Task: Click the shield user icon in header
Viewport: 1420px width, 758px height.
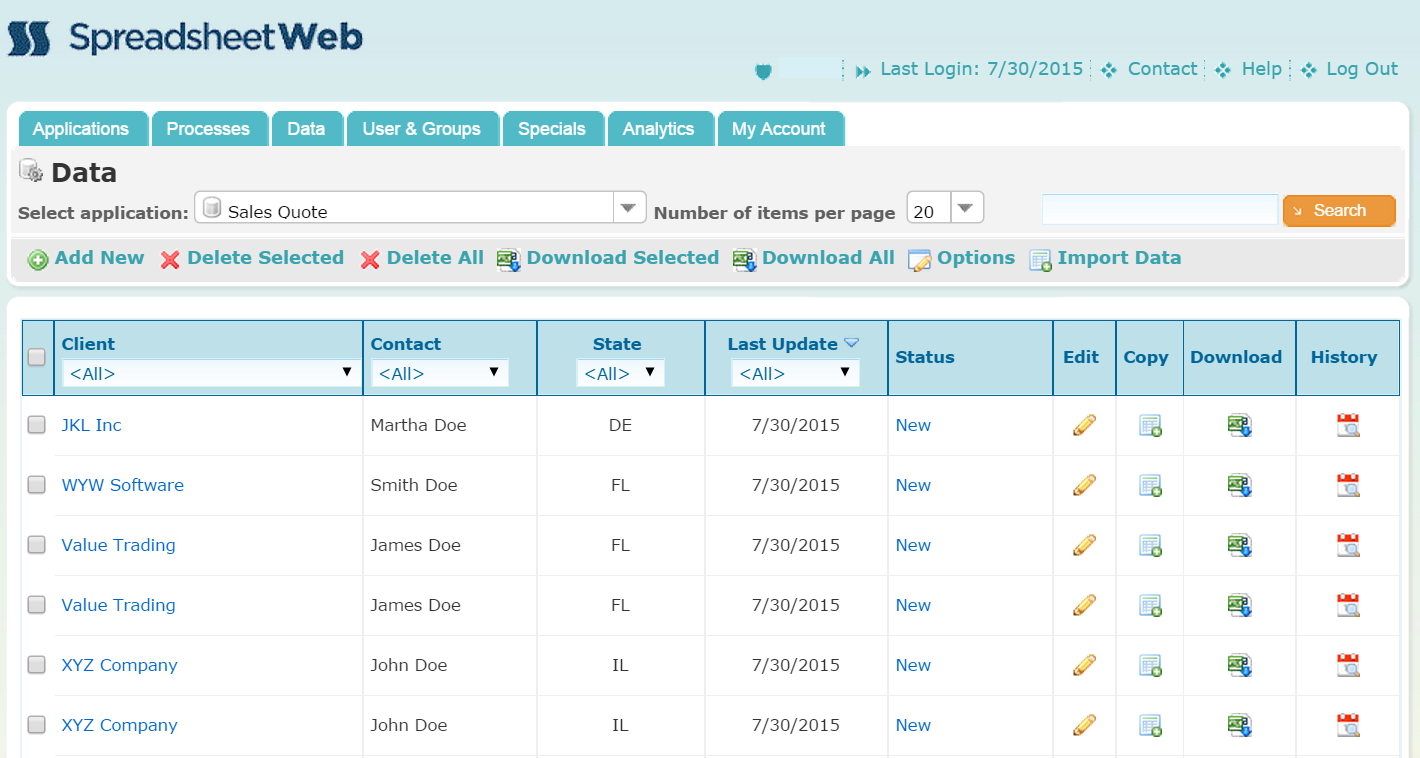Action: [x=764, y=70]
